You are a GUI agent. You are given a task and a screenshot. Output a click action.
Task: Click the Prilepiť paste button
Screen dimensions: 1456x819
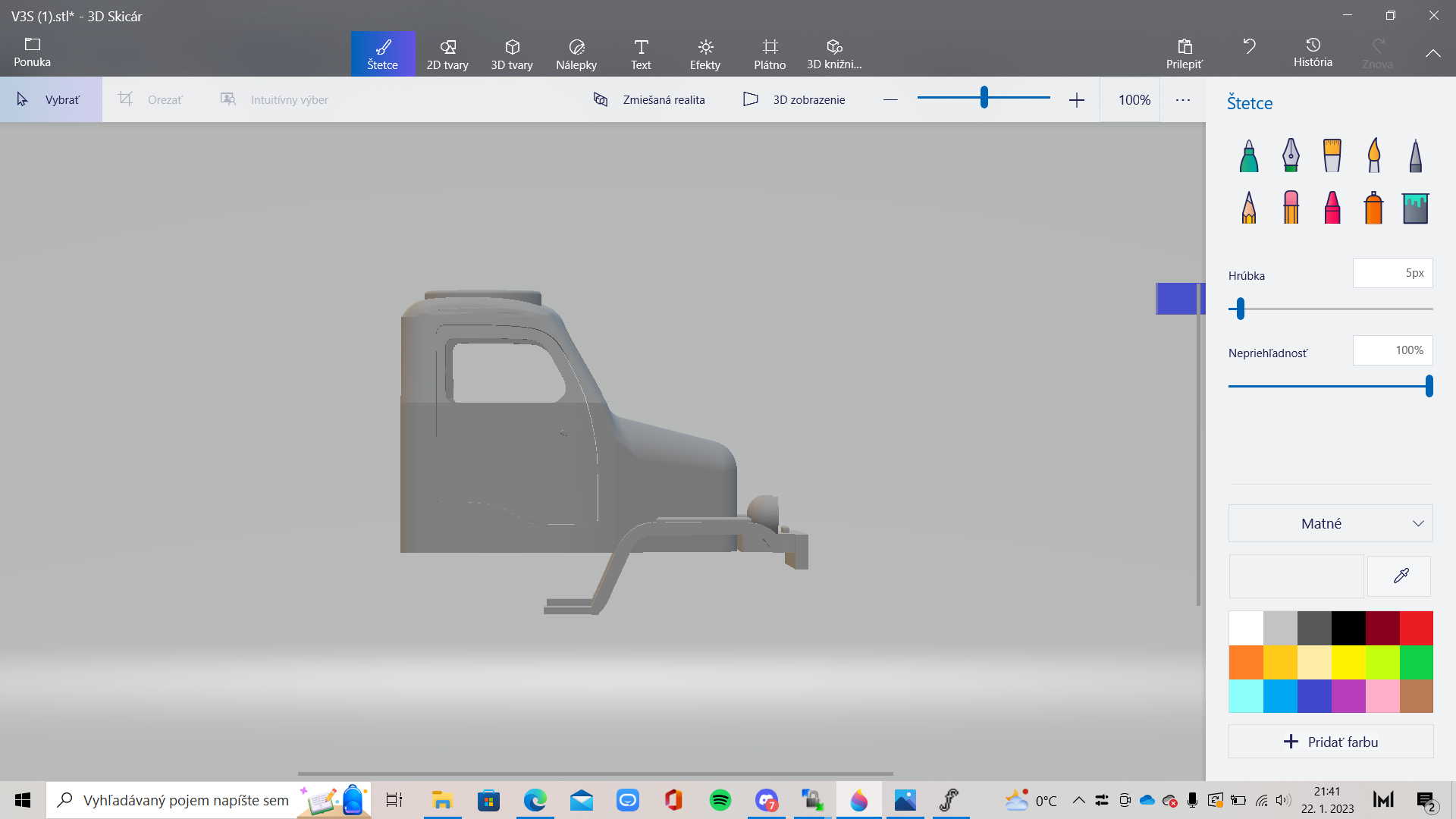(1185, 54)
